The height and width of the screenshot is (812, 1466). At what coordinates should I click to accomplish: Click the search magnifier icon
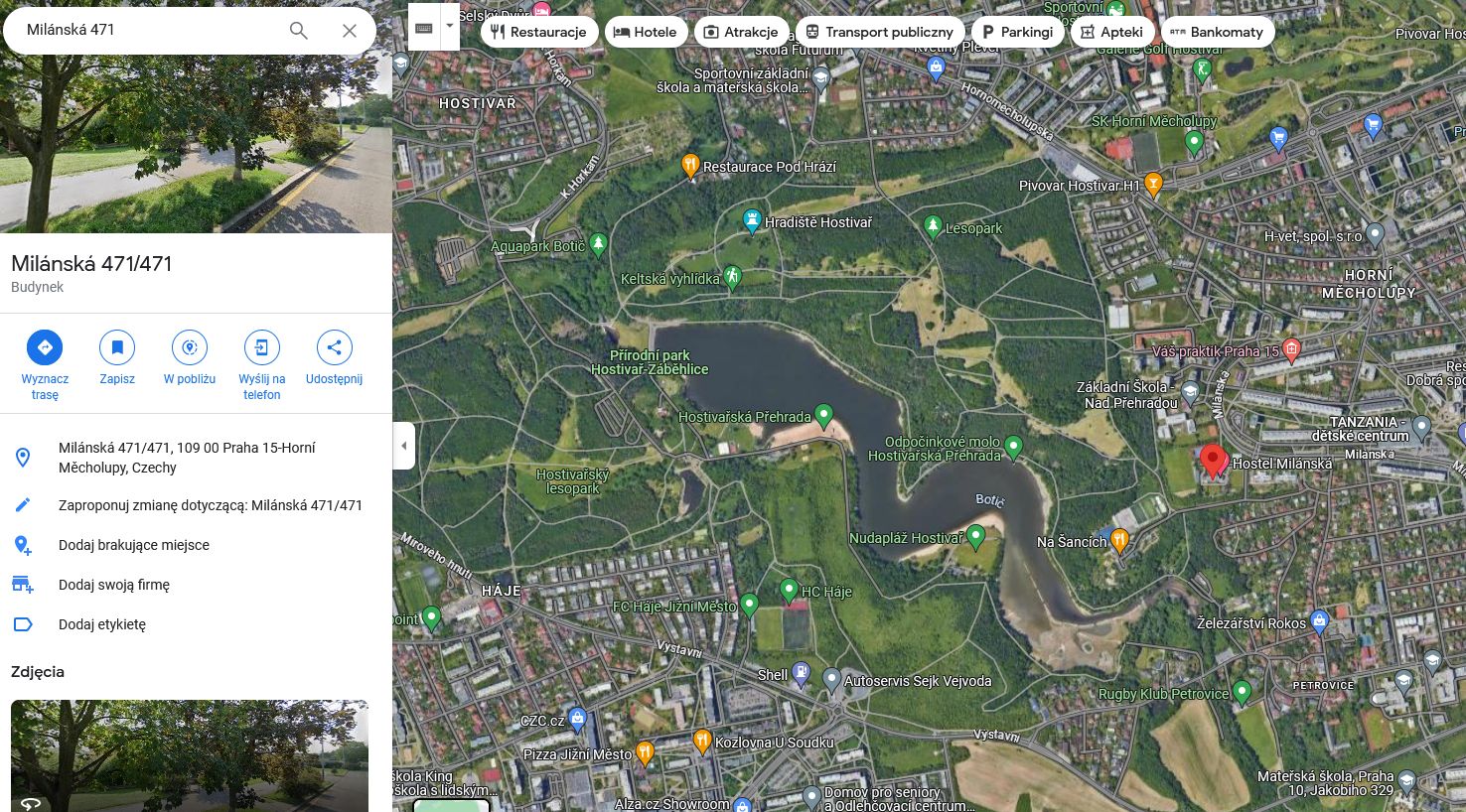click(298, 31)
